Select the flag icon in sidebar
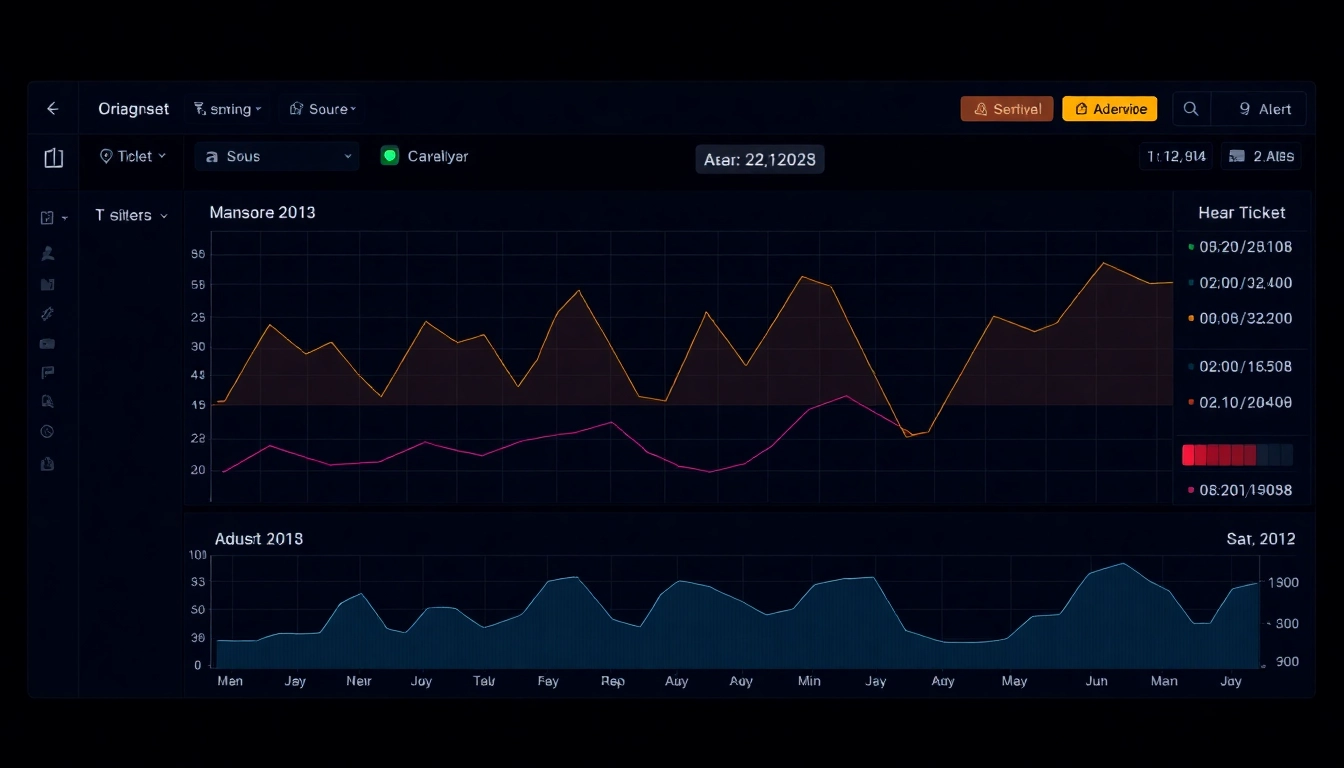The height and width of the screenshot is (768, 1344). pyautogui.click(x=47, y=372)
